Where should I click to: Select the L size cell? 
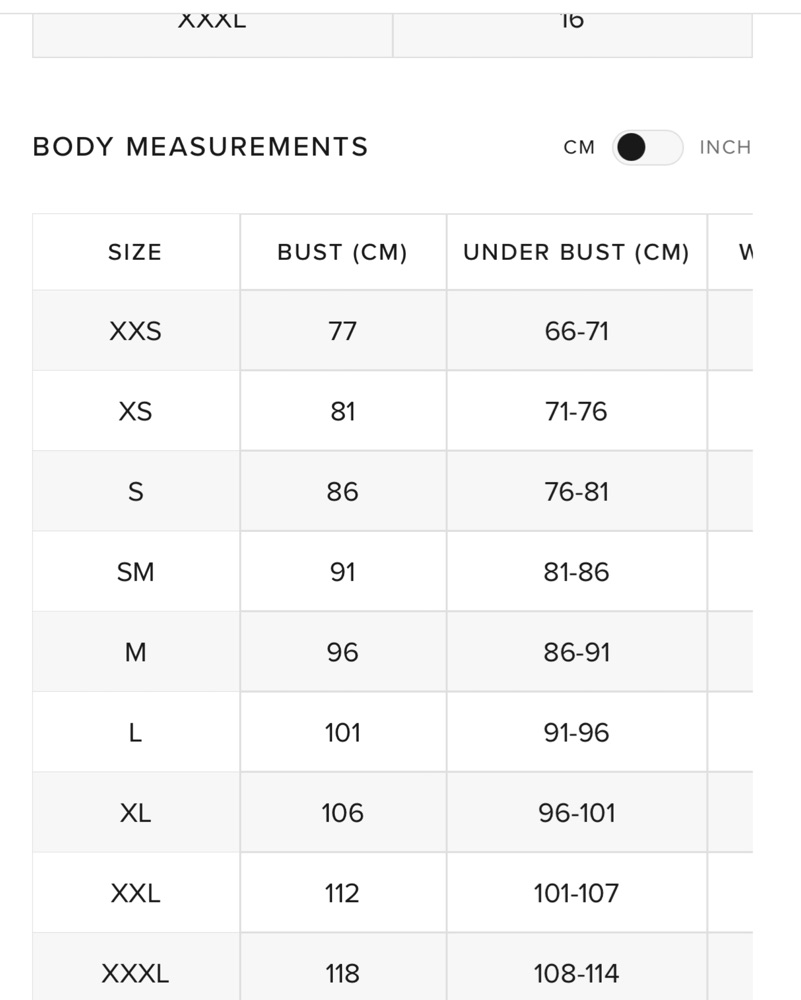(x=136, y=732)
